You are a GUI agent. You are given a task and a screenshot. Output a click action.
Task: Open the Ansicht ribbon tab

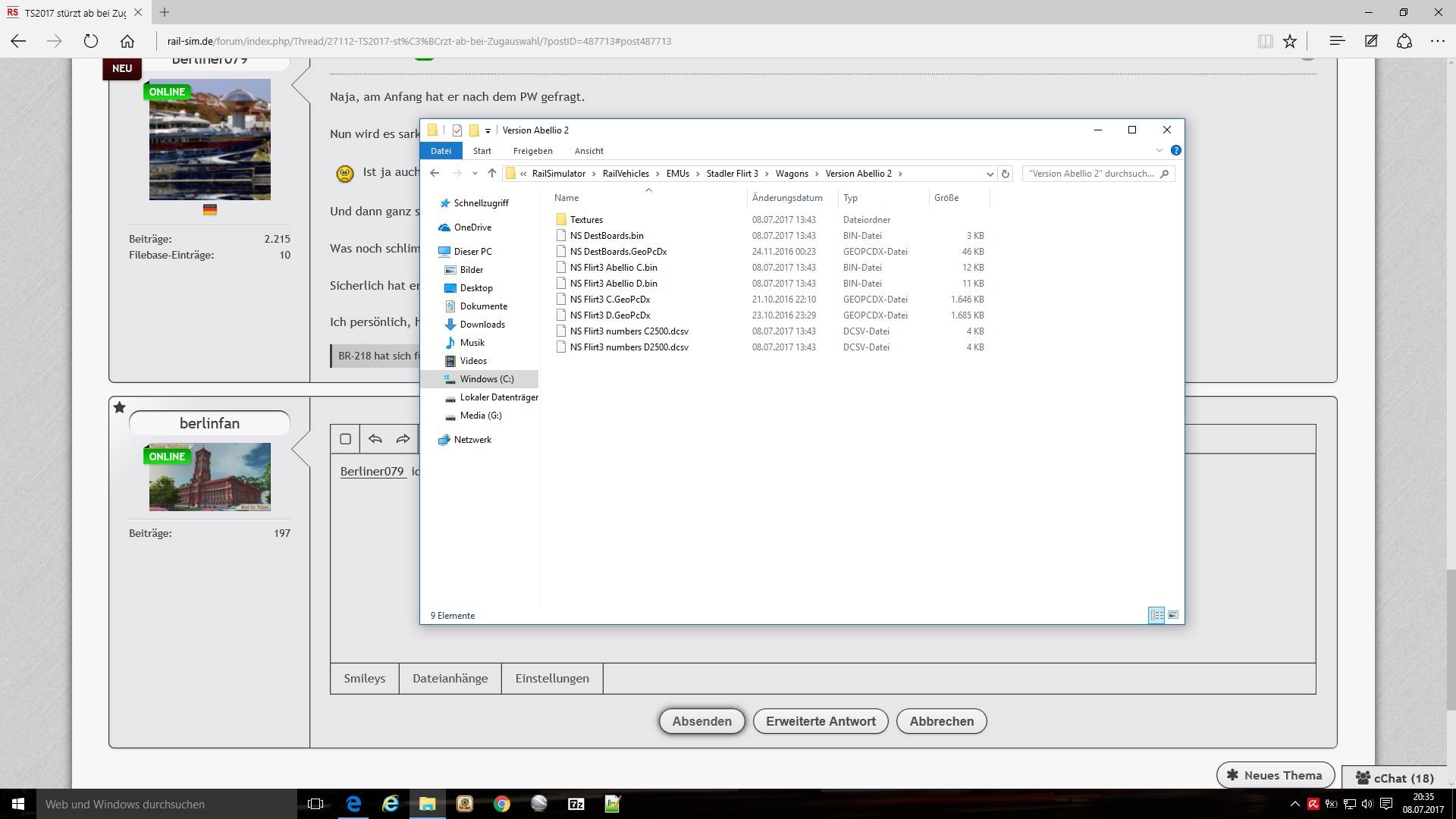[x=588, y=151]
